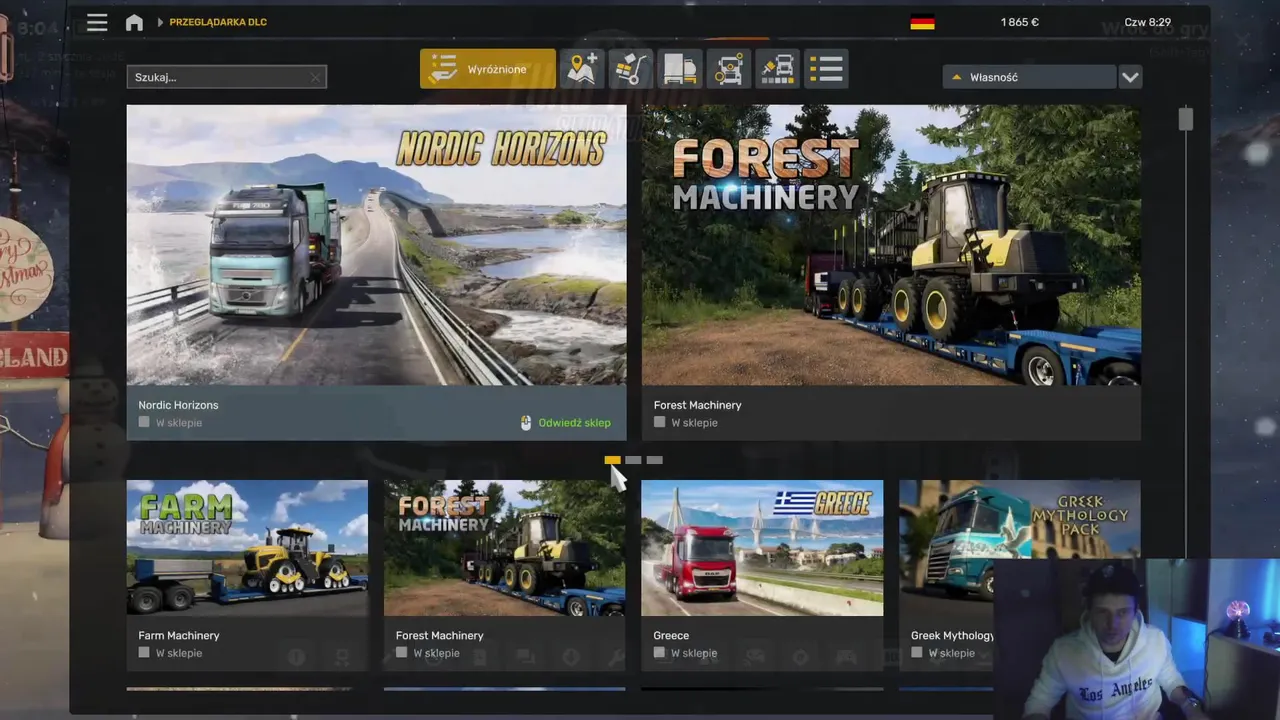1280x720 pixels.
Task: Click Odwiedź sklep link
Action: point(574,423)
